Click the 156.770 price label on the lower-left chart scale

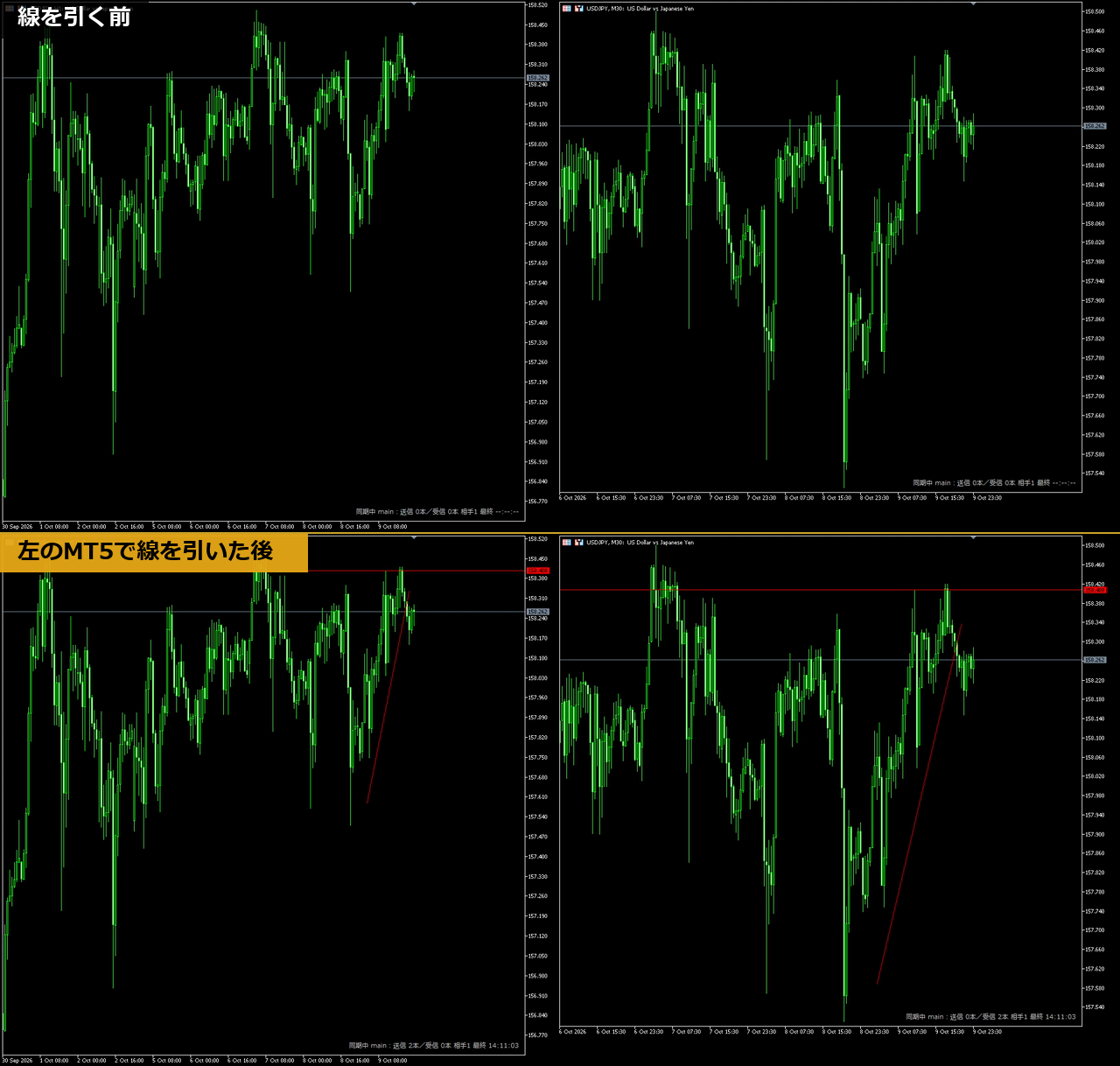click(x=537, y=1035)
